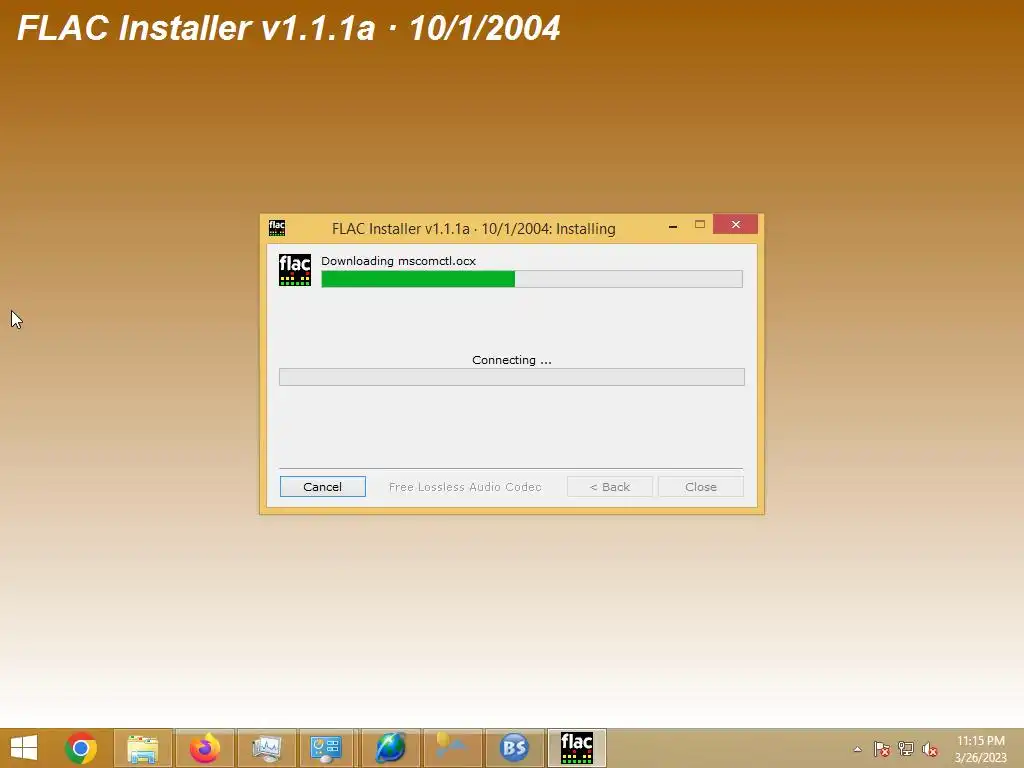
Task: Click the empty Connecting progress bar
Action: 511,377
